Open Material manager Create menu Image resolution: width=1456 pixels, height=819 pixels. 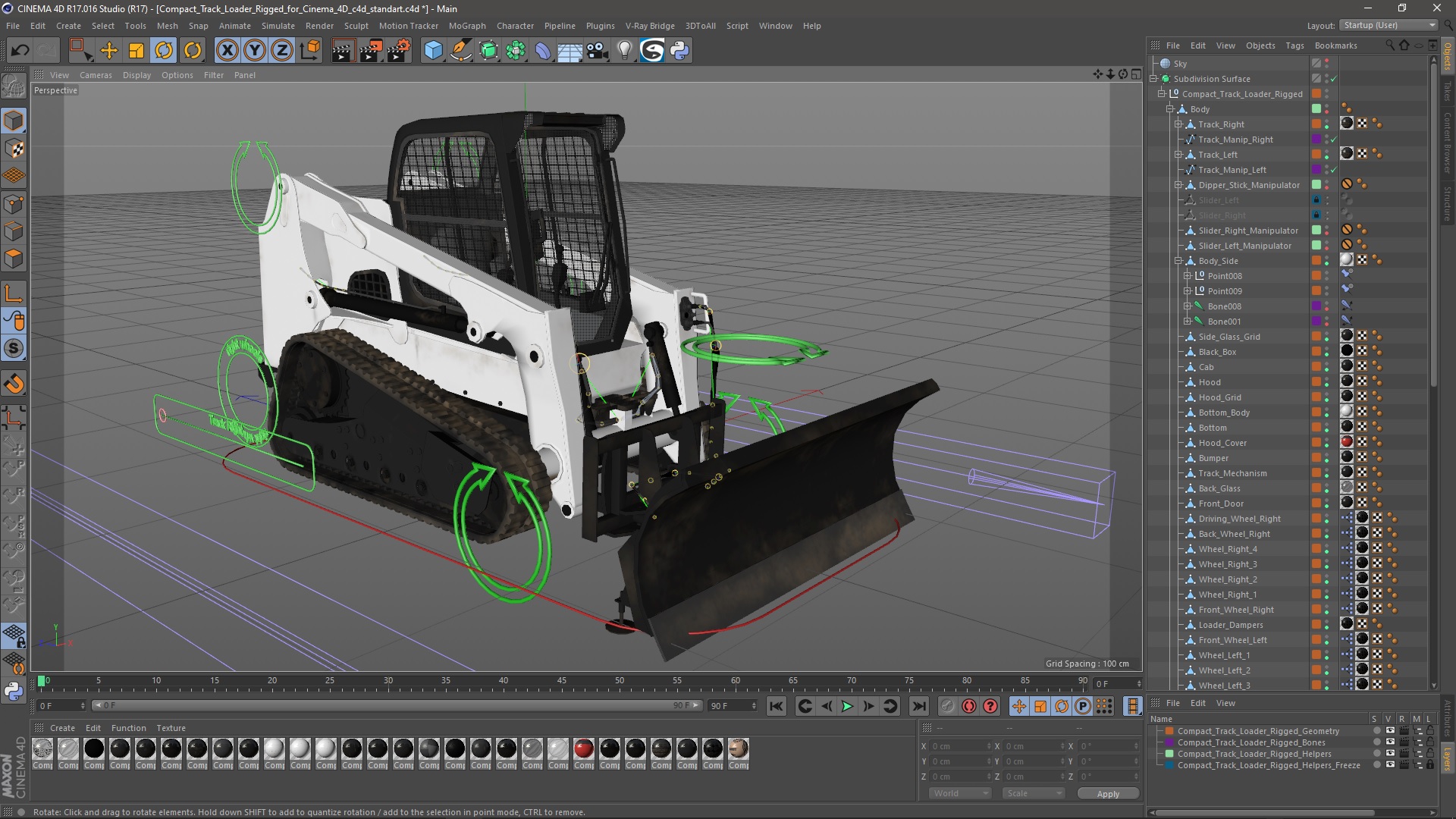[62, 728]
